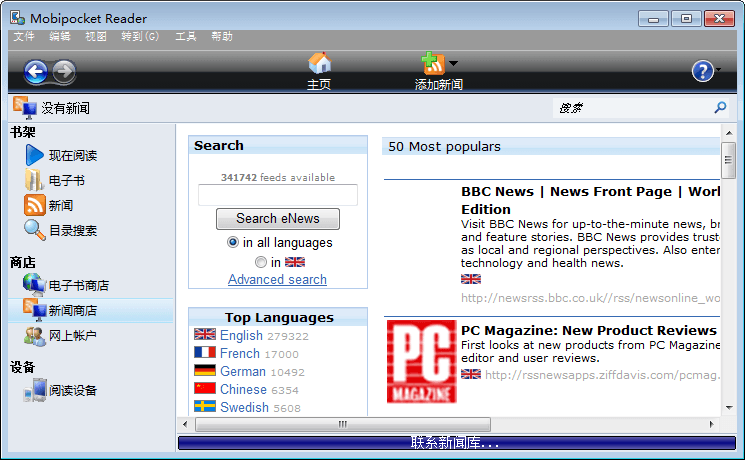Click the Chinese language link
Screen dimensions: 745x460
(243, 390)
